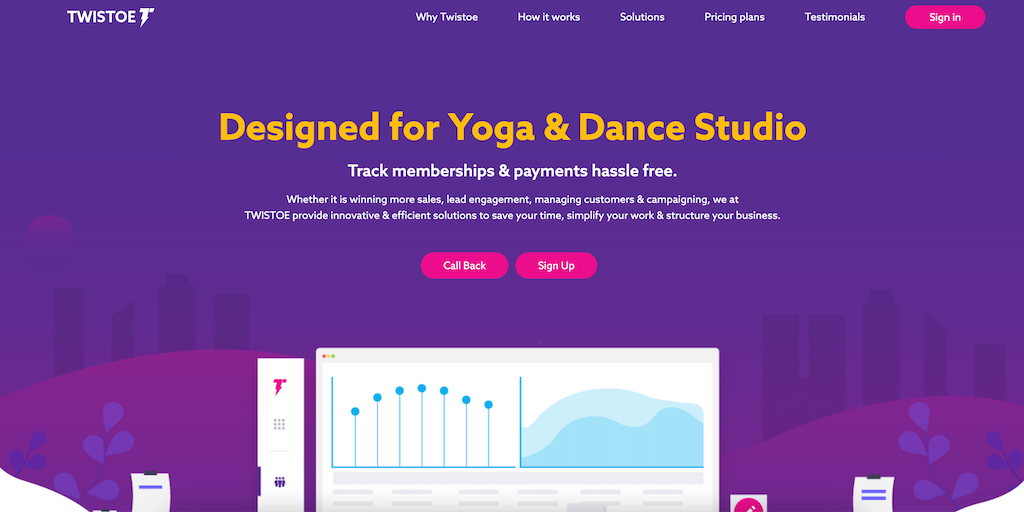Open the Why Twistoe menu item

tap(447, 17)
